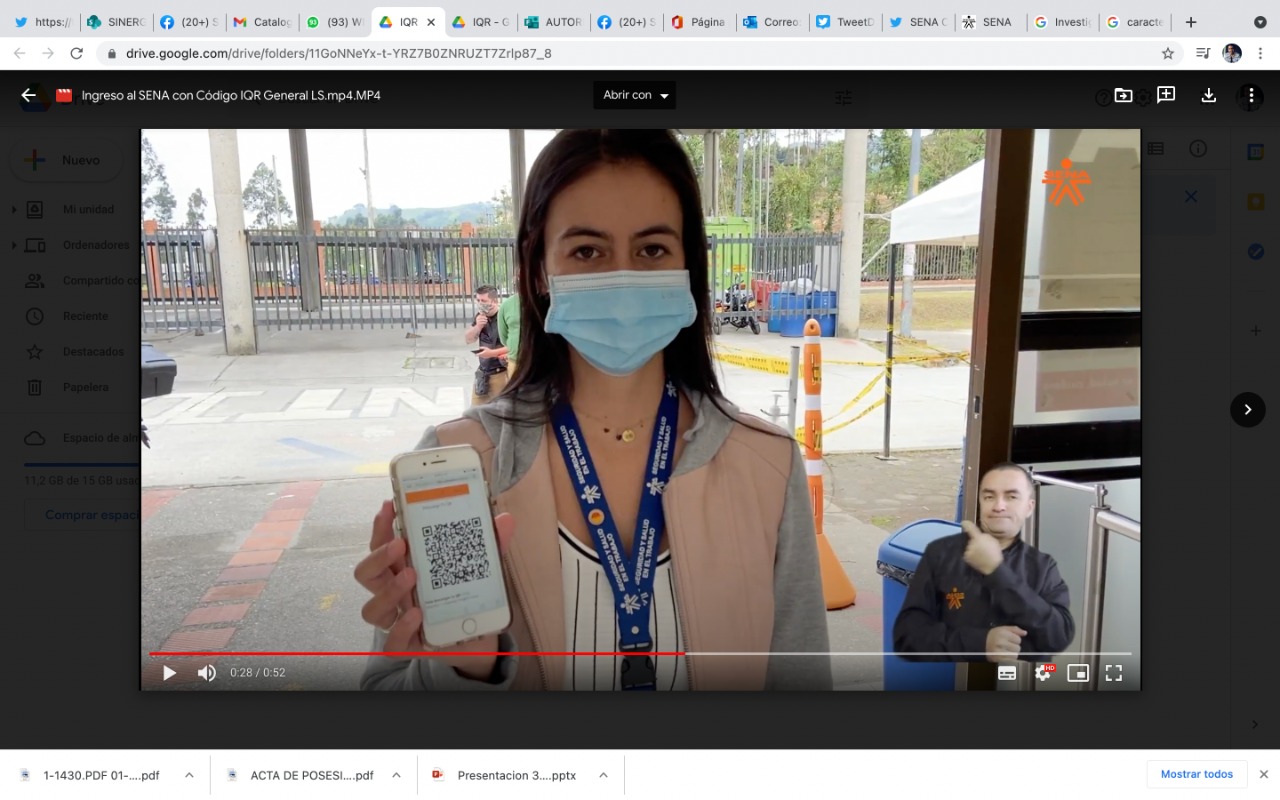Screen dimensions: 1280x800
Task: Switch to the AUTOR tab
Action: click(553, 22)
